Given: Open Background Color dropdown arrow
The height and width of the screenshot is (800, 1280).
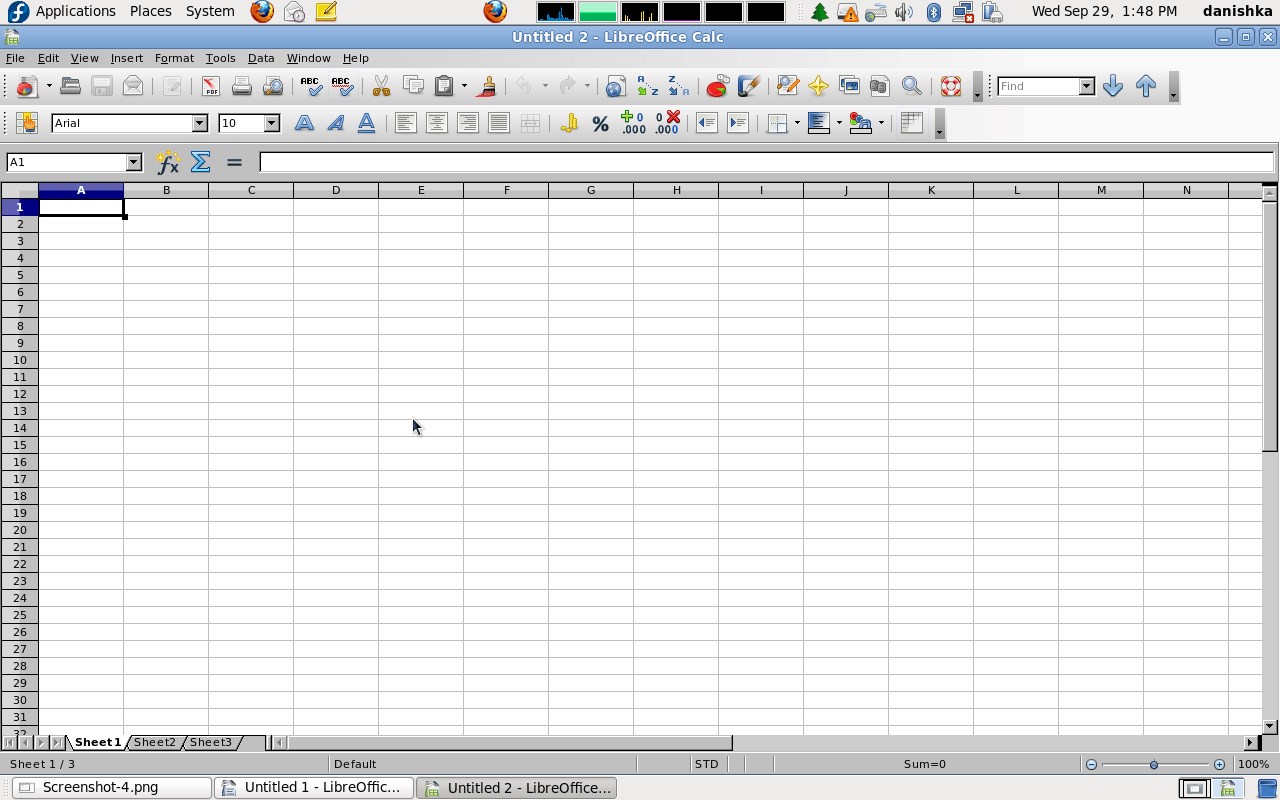Looking at the screenshot, I should 838,123.
